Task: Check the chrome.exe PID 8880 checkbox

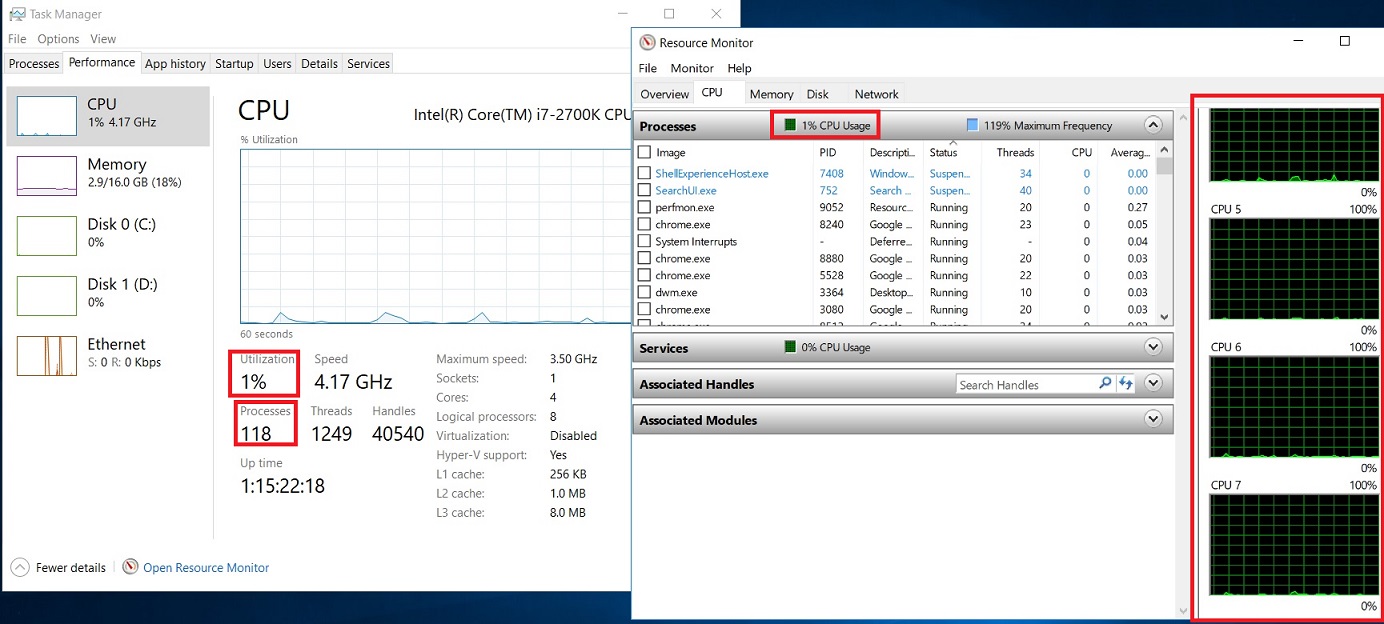Action: click(x=644, y=259)
